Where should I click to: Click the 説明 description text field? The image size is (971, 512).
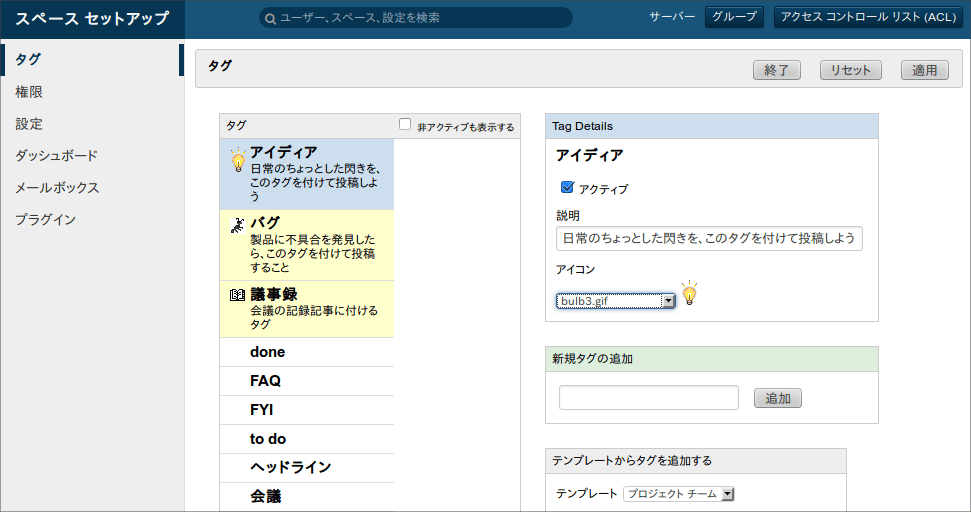pos(709,238)
